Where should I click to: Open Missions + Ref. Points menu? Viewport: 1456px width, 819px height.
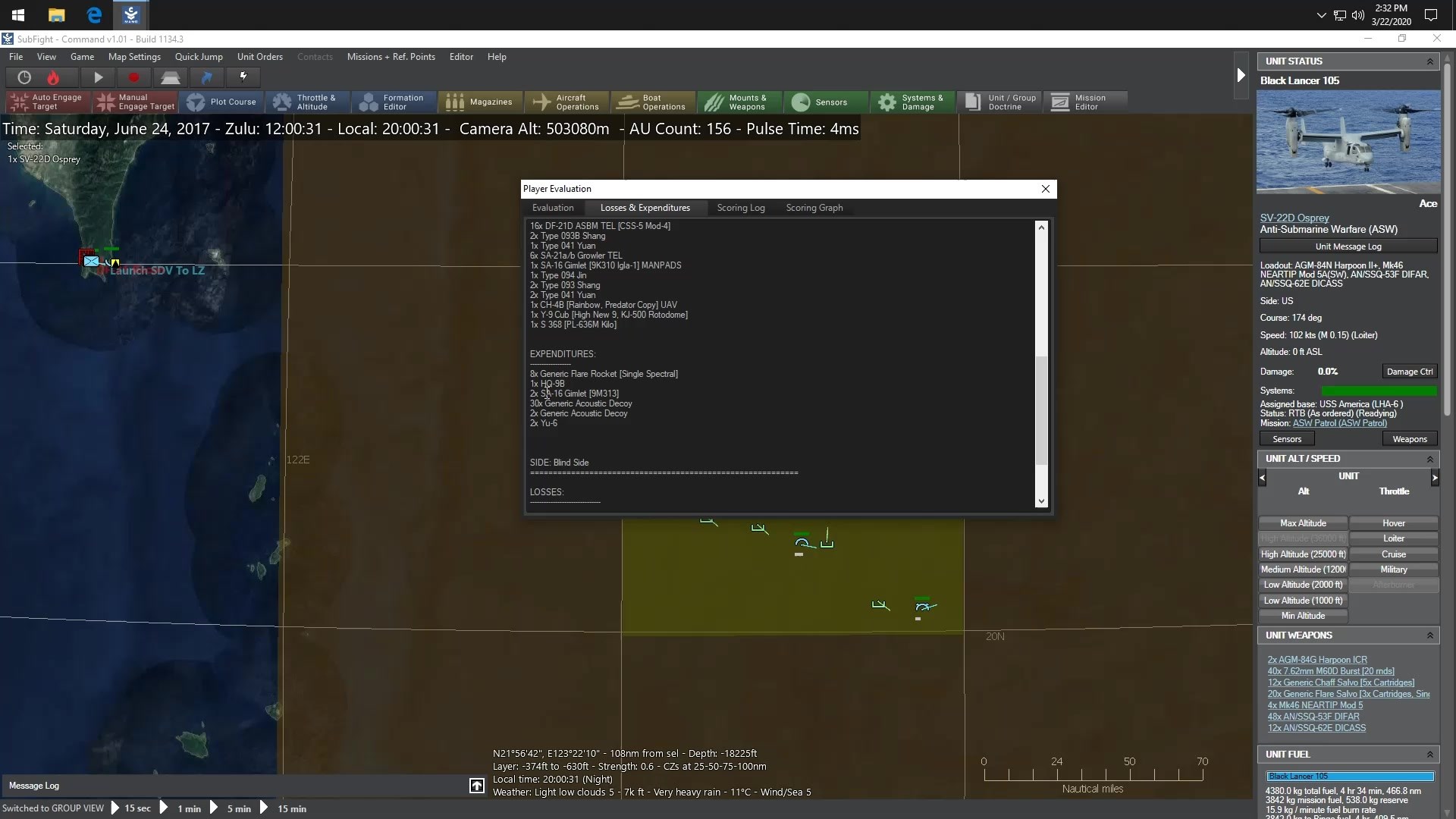coord(391,57)
